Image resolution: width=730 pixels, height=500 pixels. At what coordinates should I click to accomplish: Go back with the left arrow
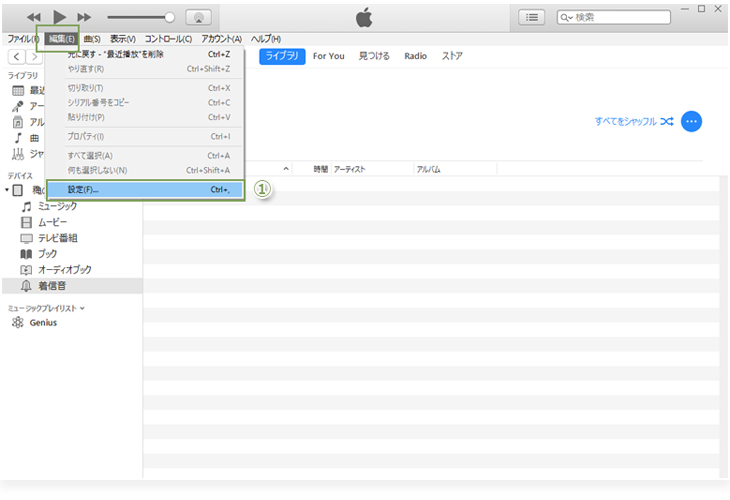click(x=17, y=57)
